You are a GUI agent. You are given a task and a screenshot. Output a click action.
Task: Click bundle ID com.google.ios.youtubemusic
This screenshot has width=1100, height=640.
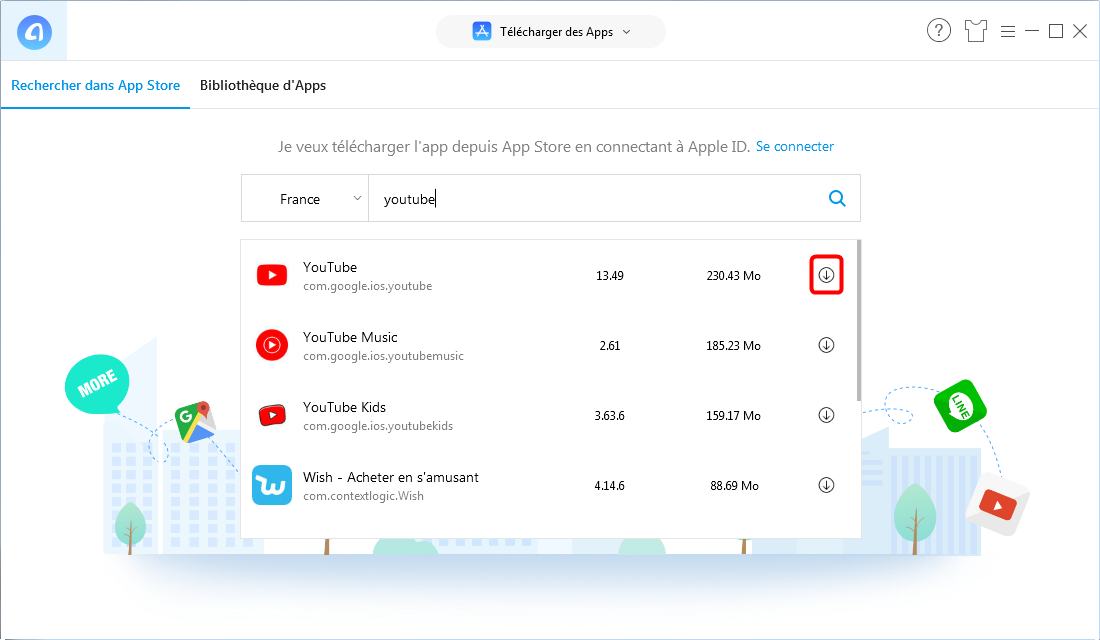point(383,356)
